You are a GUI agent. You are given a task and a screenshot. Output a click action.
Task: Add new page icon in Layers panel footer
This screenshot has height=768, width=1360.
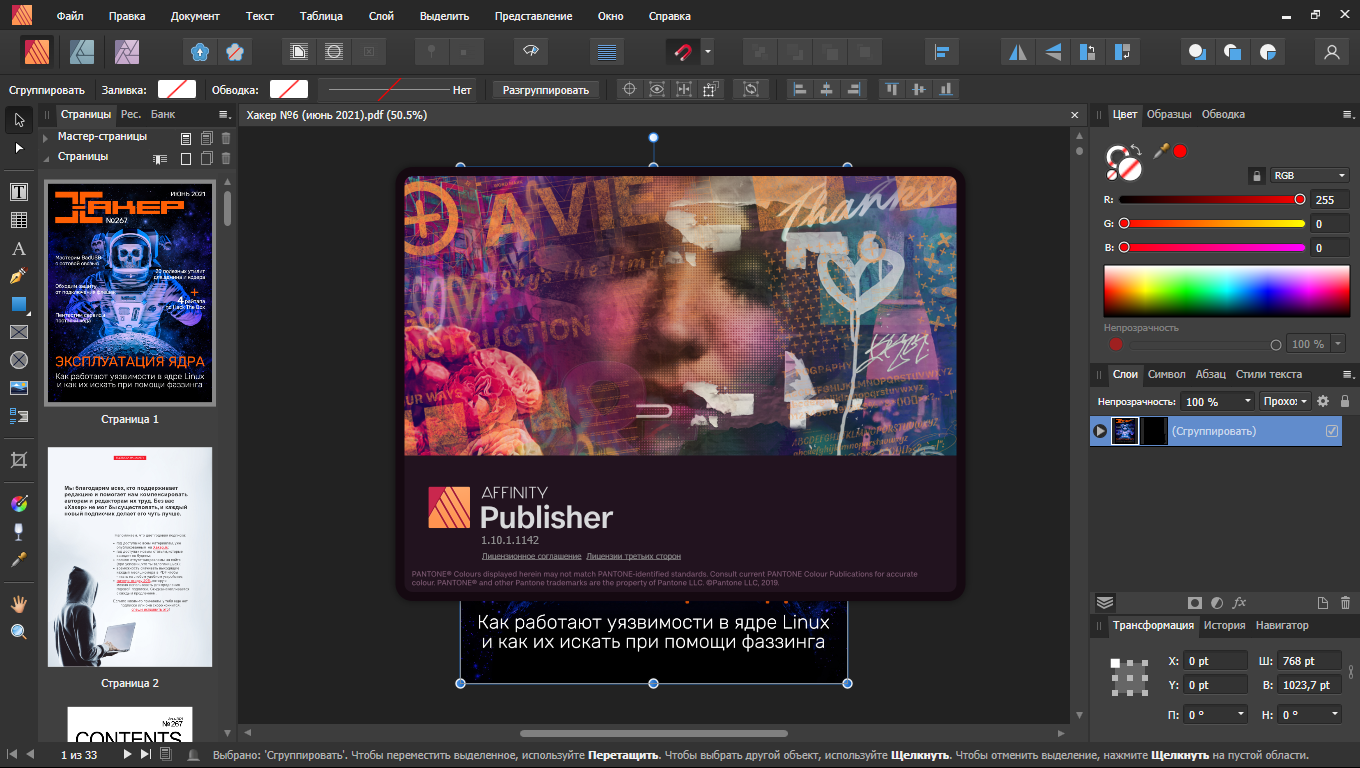pyautogui.click(x=1322, y=602)
